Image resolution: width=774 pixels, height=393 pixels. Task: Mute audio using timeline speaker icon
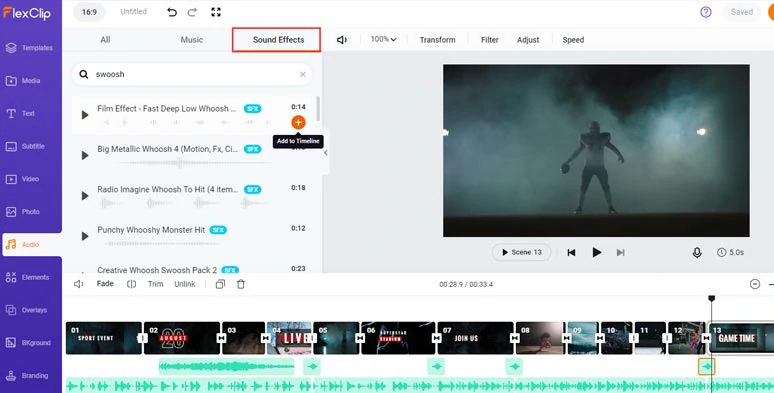[x=78, y=284]
